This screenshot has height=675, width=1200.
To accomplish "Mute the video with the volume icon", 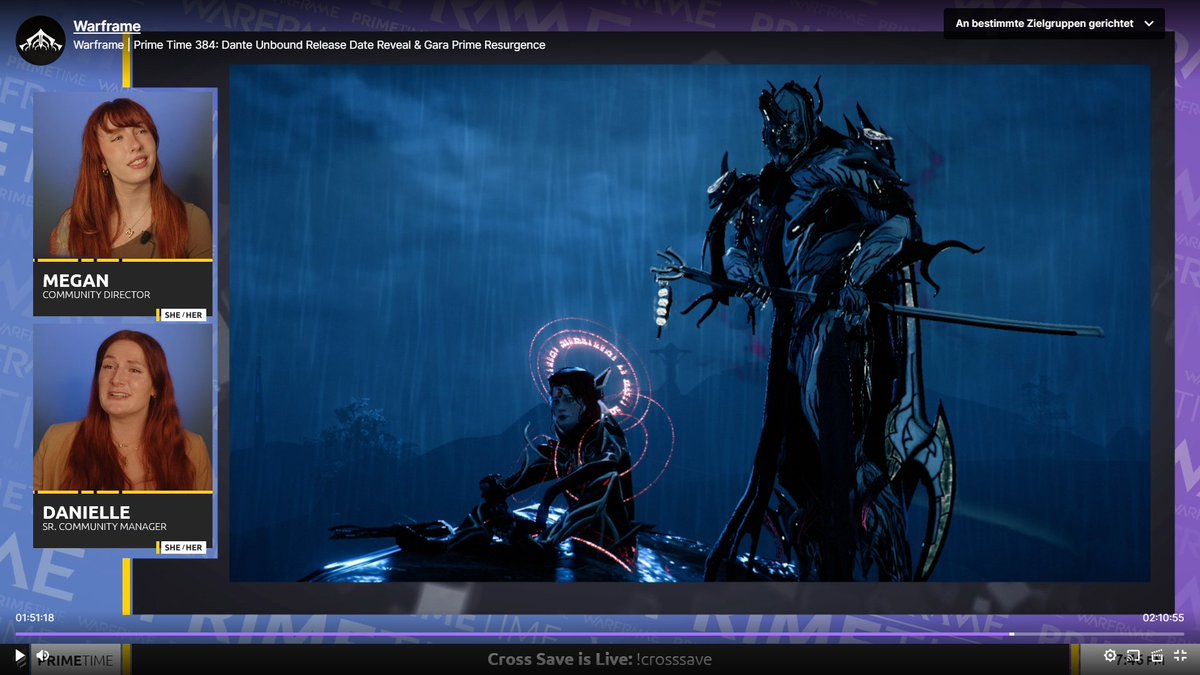I will click(x=43, y=656).
